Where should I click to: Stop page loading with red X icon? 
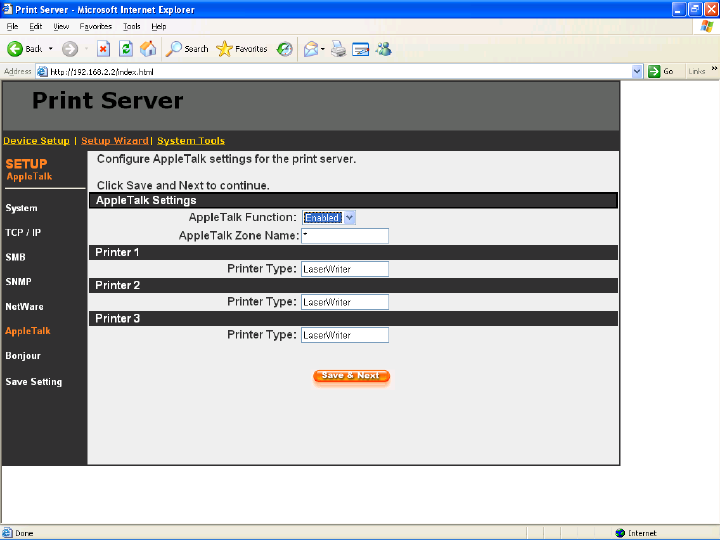104,49
